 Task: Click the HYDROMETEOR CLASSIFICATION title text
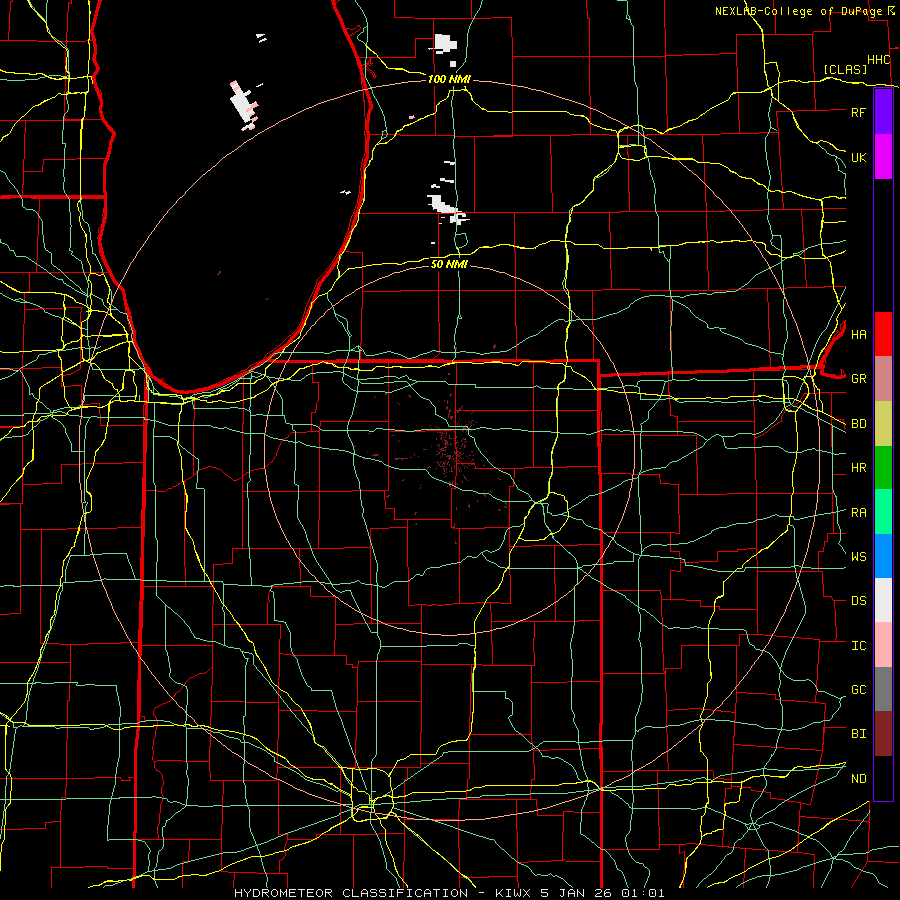(x=351, y=893)
